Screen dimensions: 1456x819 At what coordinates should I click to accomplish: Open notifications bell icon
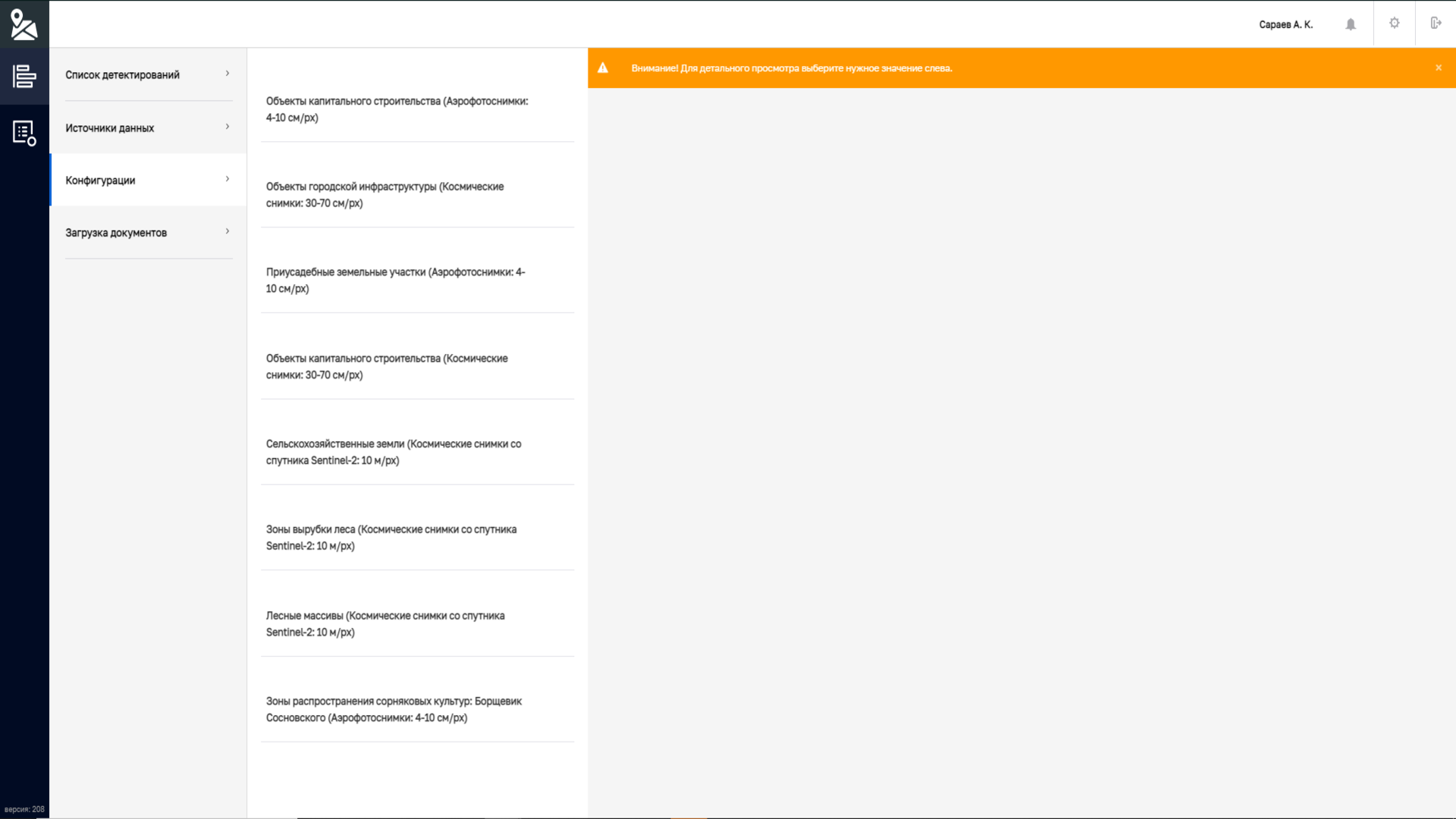(1351, 24)
